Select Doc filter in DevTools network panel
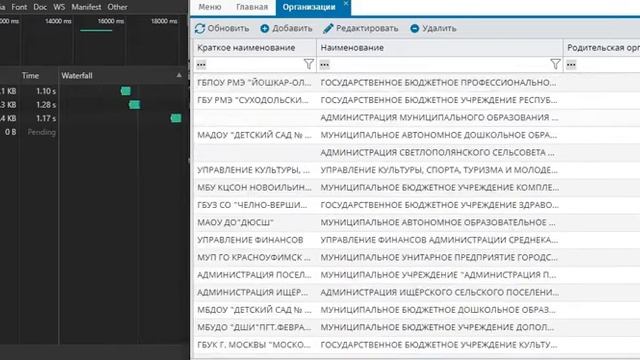 40,7
